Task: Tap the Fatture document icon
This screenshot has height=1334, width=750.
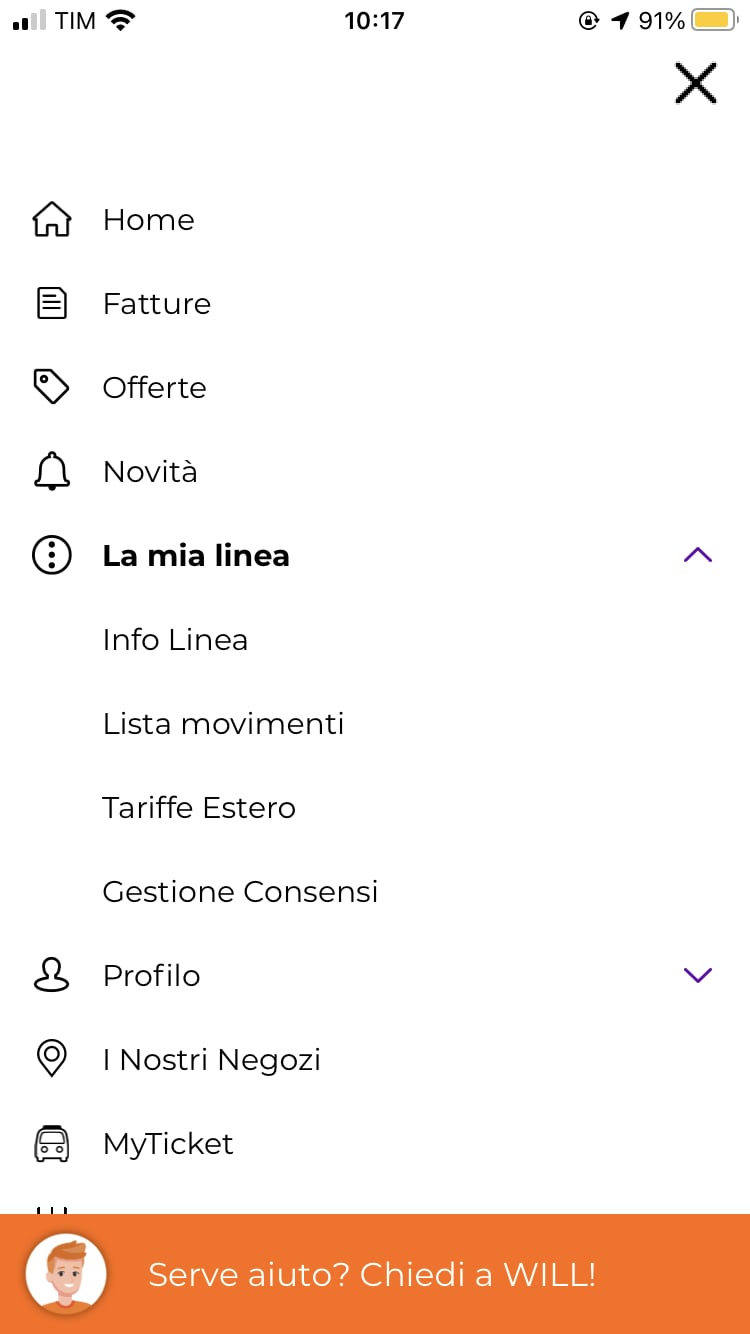Action: coord(52,304)
